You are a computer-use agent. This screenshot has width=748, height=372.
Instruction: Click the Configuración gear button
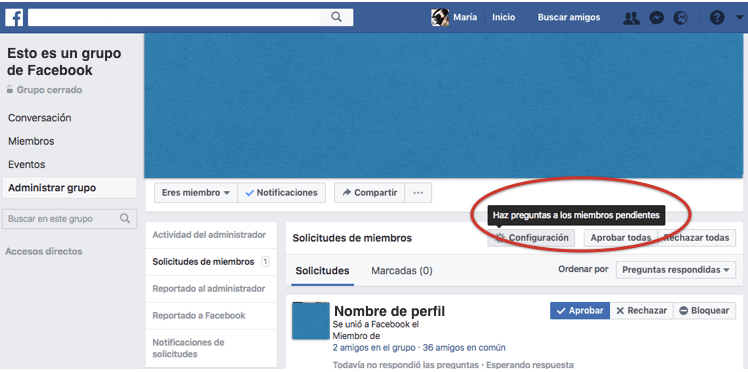coord(531,238)
